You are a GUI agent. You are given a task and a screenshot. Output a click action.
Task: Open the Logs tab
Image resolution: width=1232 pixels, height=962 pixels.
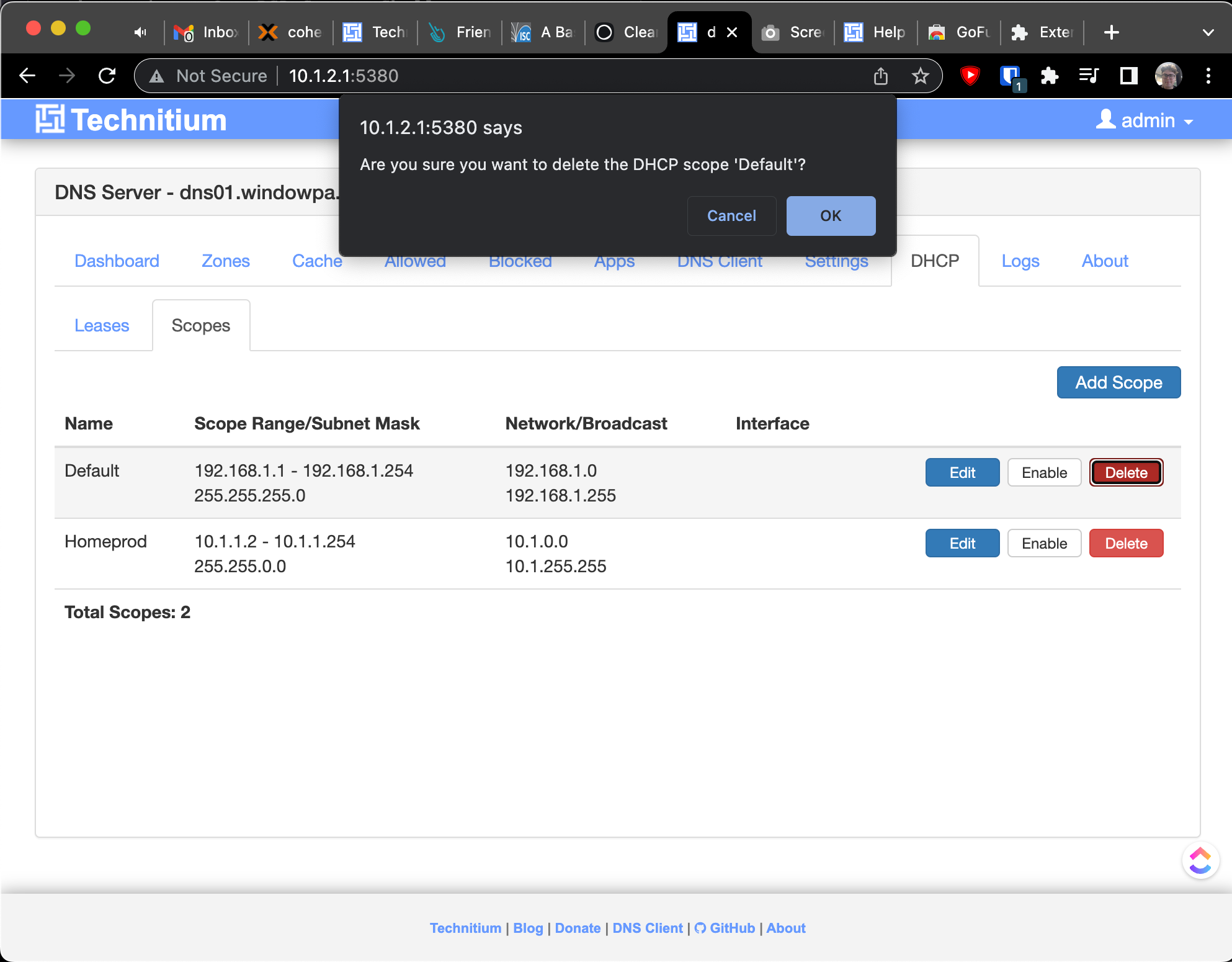[x=1020, y=261]
